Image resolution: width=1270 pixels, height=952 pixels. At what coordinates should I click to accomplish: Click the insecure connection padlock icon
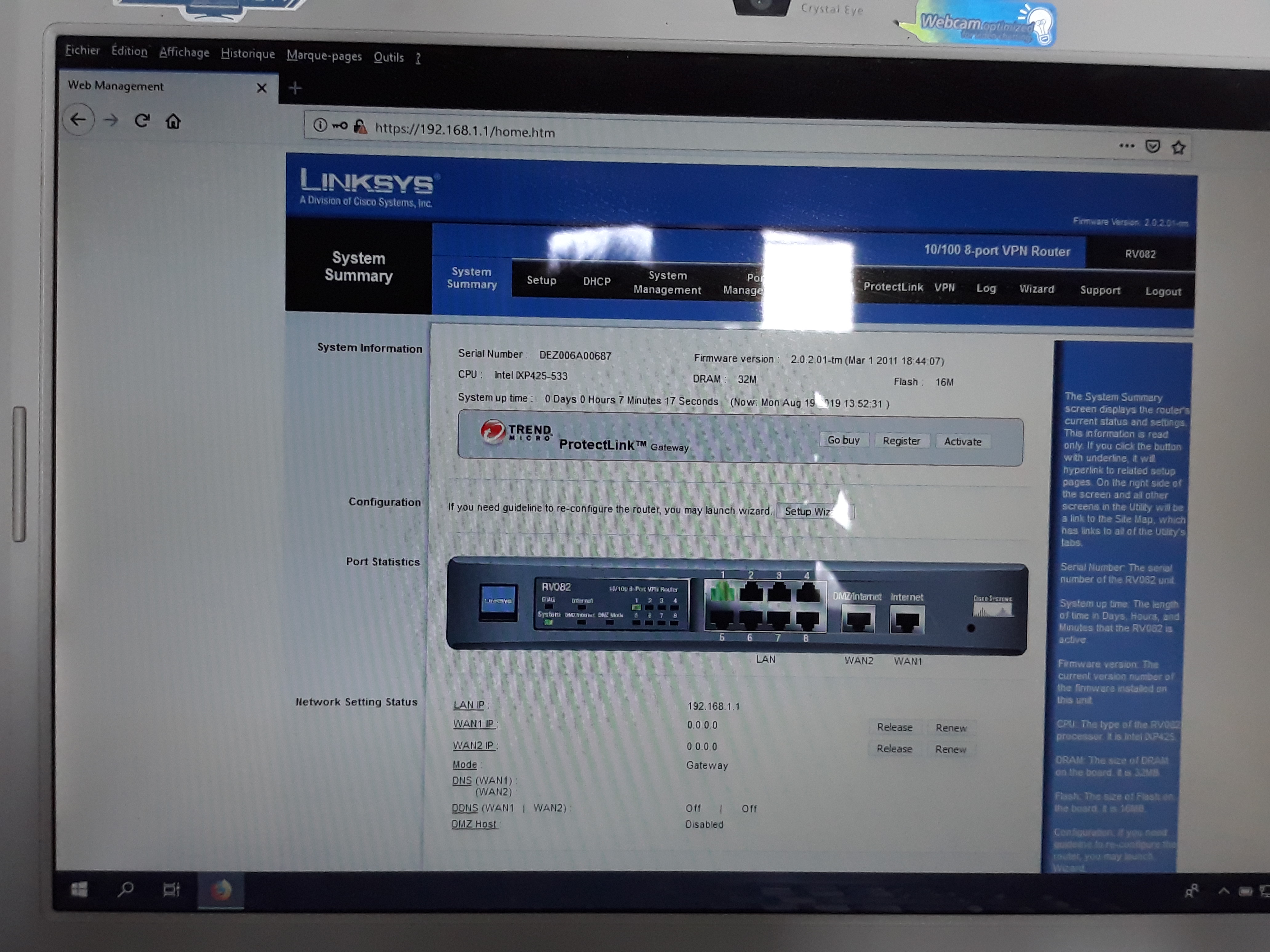pos(360,126)
